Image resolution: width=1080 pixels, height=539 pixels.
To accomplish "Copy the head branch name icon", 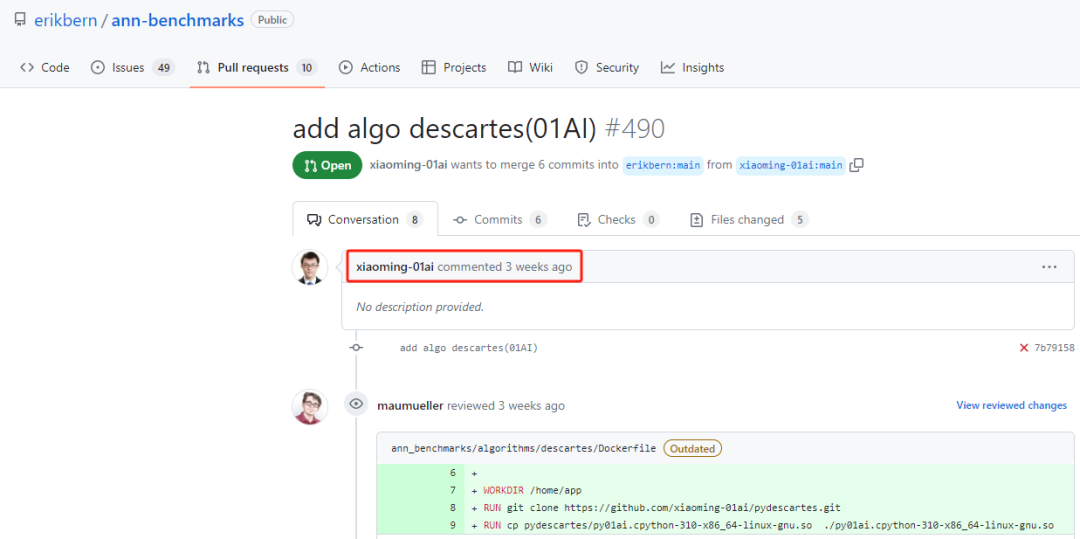I will click(857, 165).
